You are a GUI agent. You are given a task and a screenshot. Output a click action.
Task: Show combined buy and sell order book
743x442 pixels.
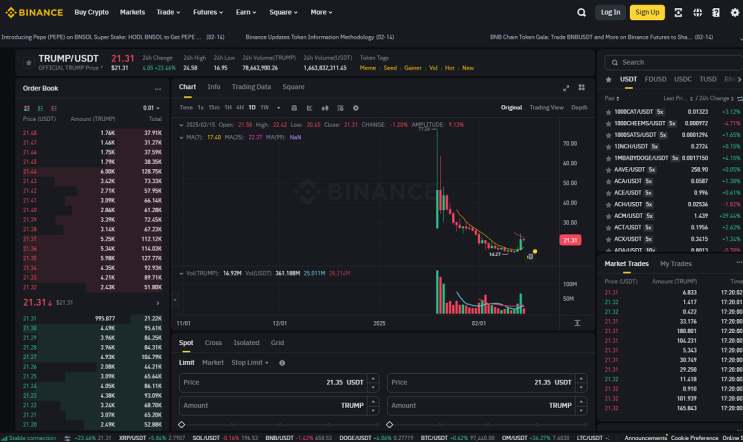pos(27,108)
